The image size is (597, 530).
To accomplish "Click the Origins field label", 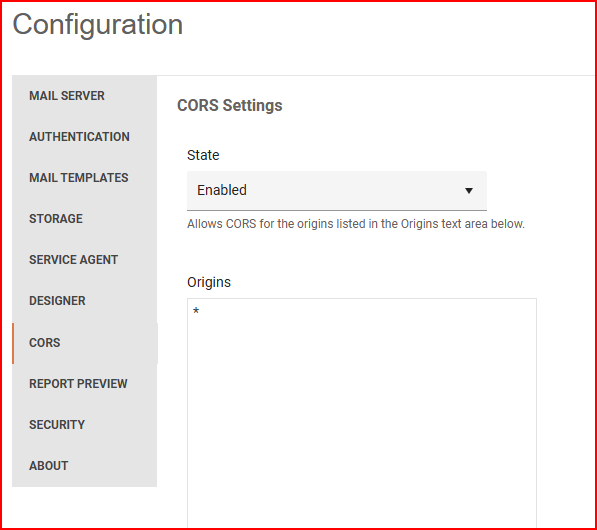I will tap(209, 283).
